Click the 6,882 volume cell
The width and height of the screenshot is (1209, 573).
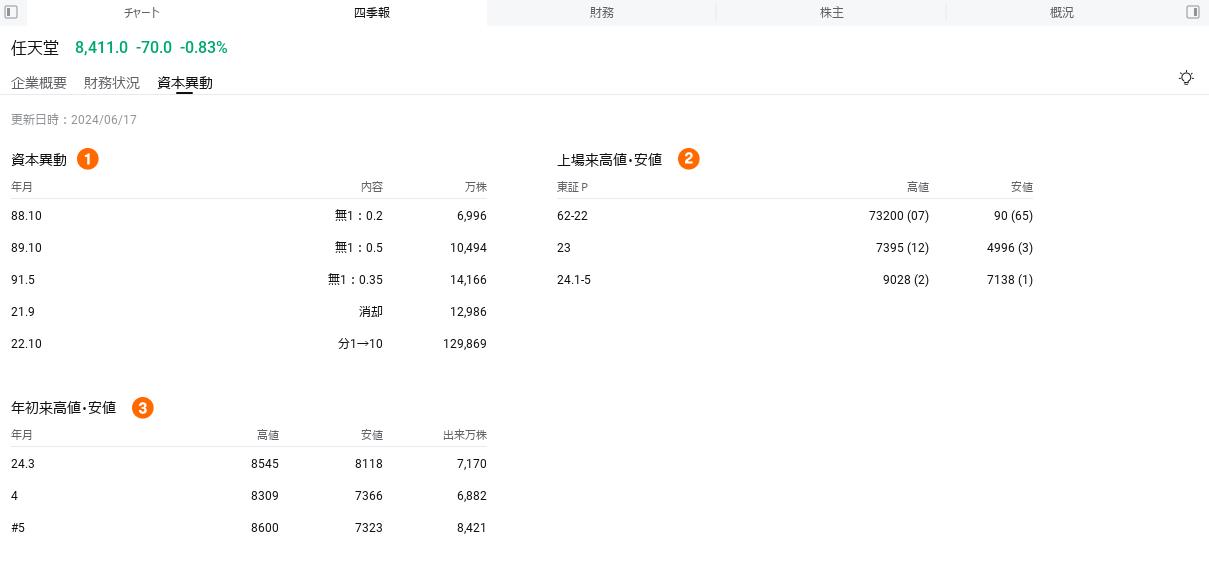pyautogui.click(x=471, y=496)
